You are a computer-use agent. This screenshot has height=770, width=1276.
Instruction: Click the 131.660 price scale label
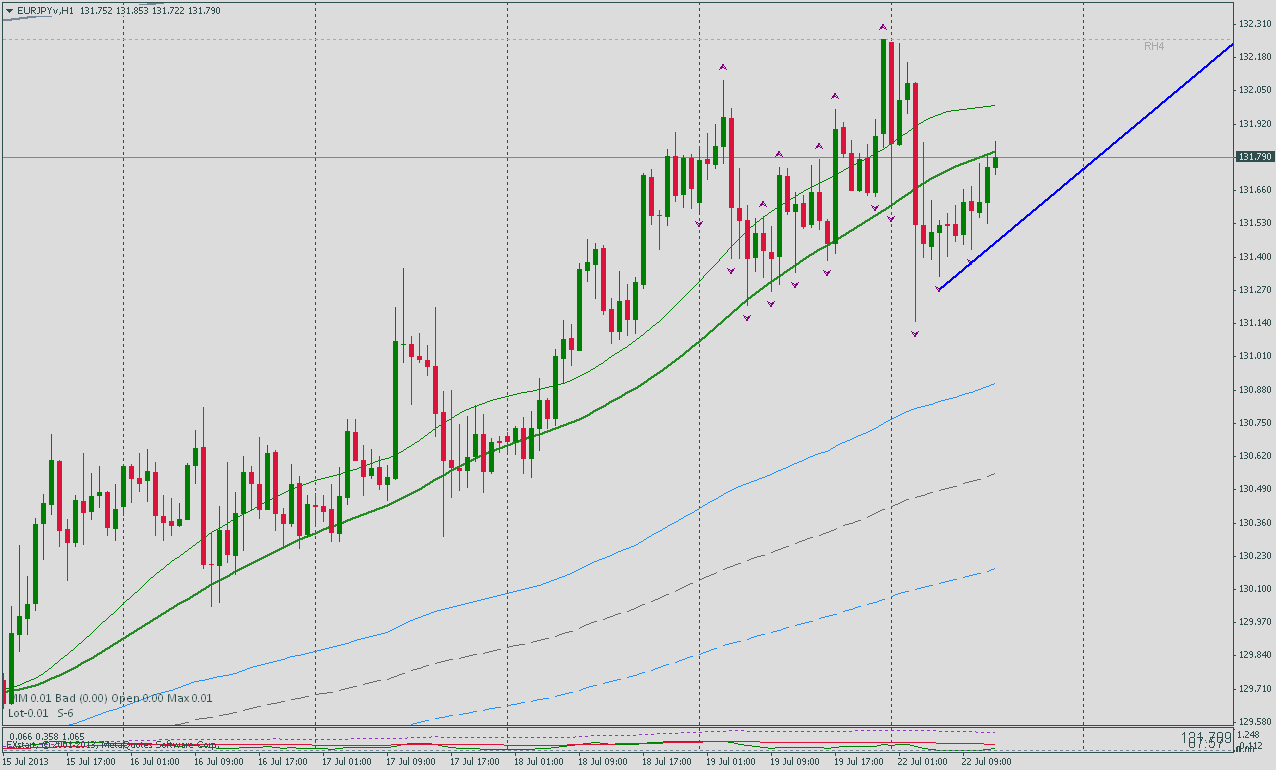1254,189
